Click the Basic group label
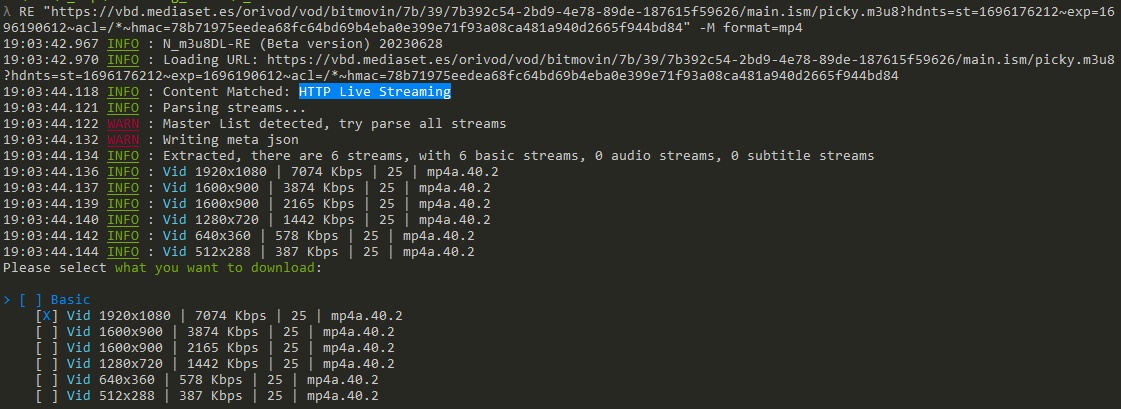Image resolution: width=1121 pixels, height=409 pixels. pyautogui.click(x=70, y=299)
